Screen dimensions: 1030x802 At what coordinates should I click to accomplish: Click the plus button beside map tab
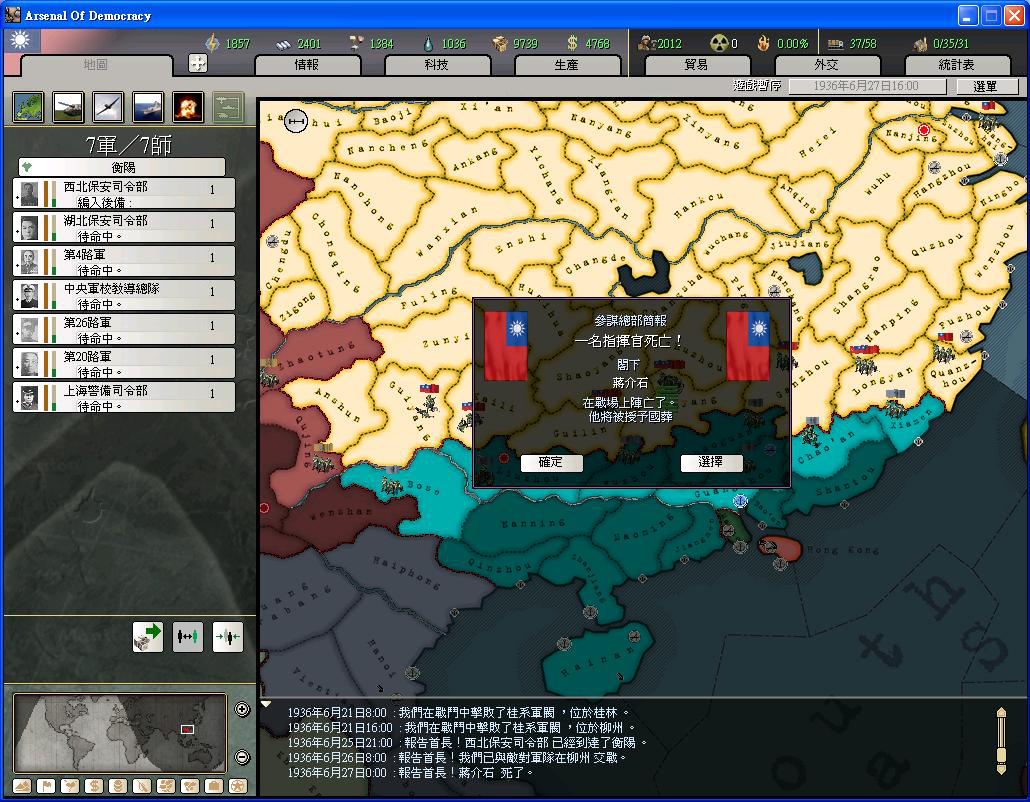[x=198, y=63]
